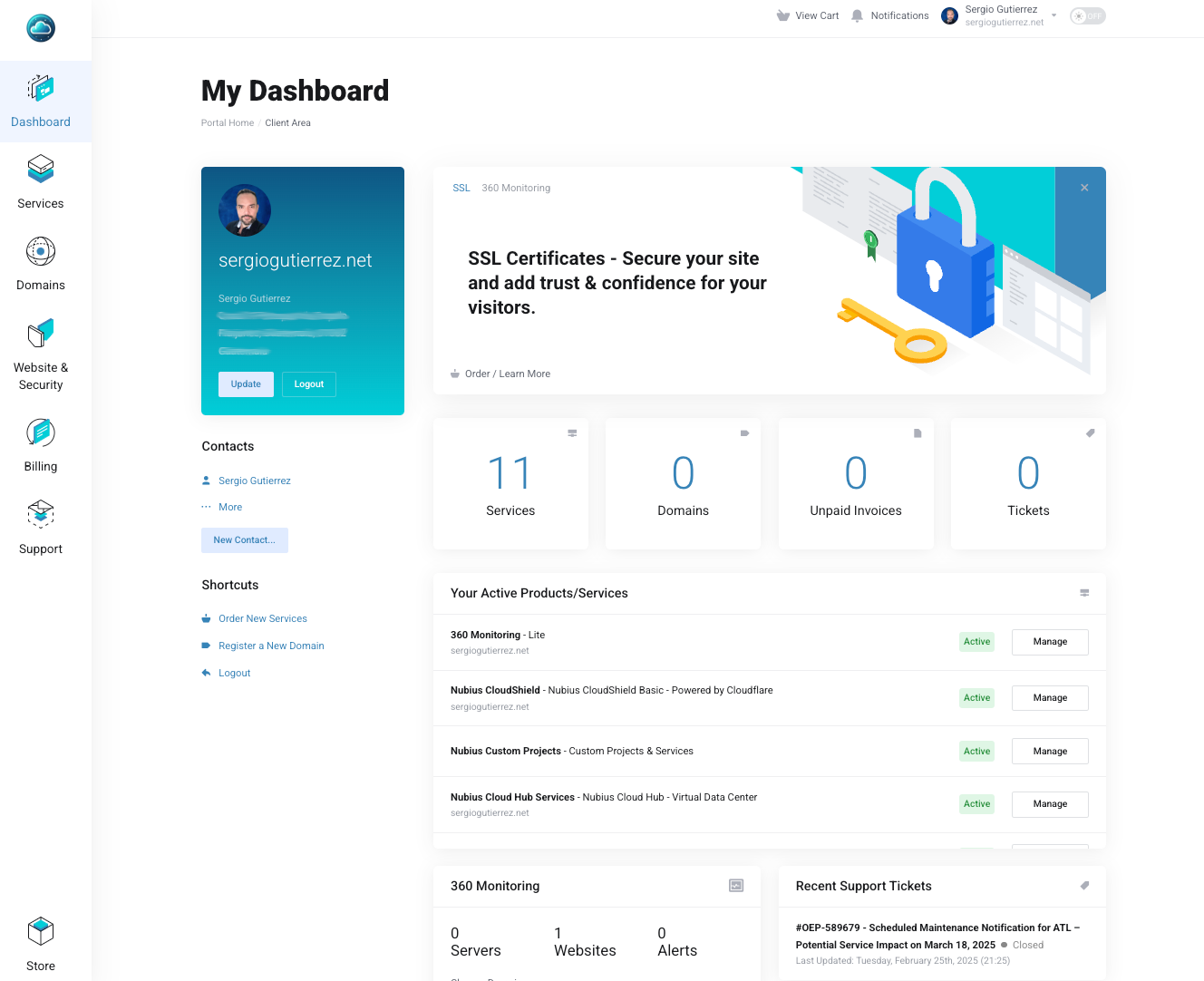The height and width of the screenshot is (981, 1204).
Task: Click the Notifications bell icon
Action: point(858,15)
